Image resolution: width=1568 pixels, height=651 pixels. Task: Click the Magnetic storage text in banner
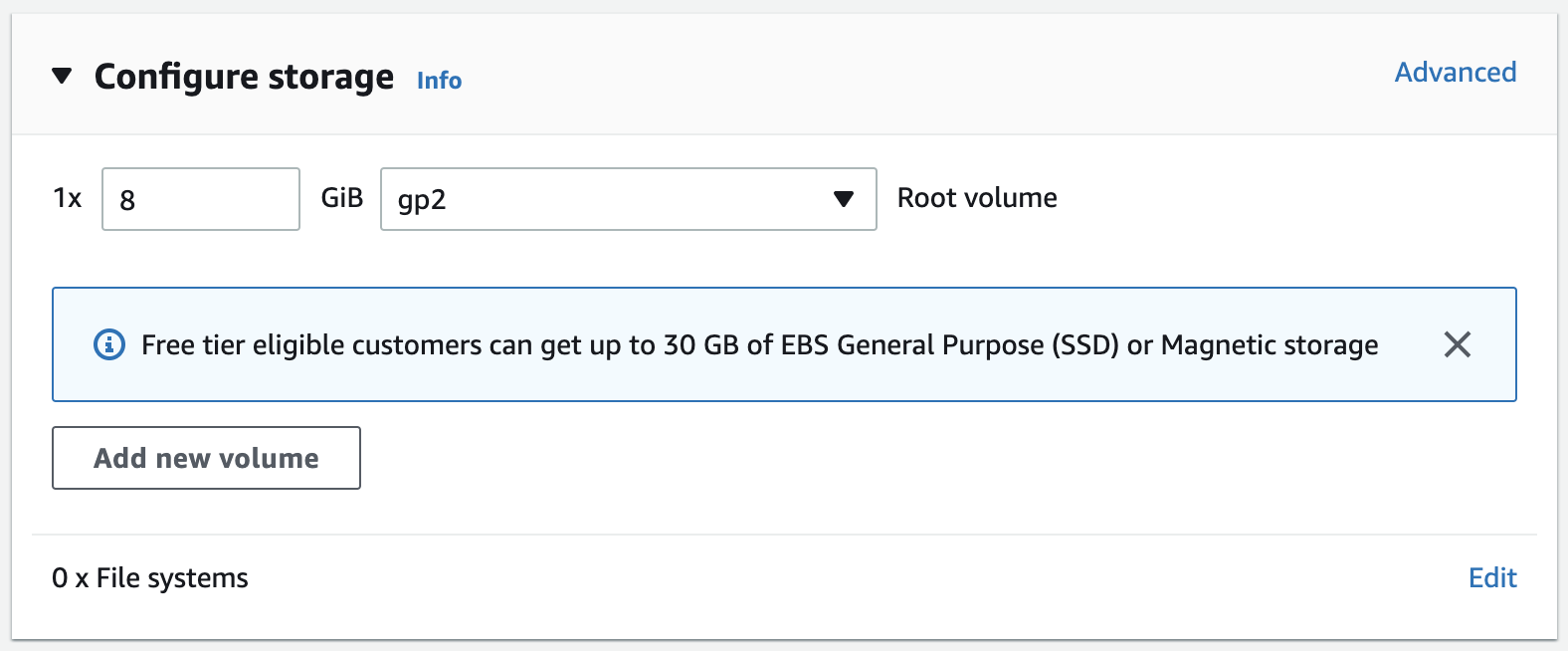1270,345
